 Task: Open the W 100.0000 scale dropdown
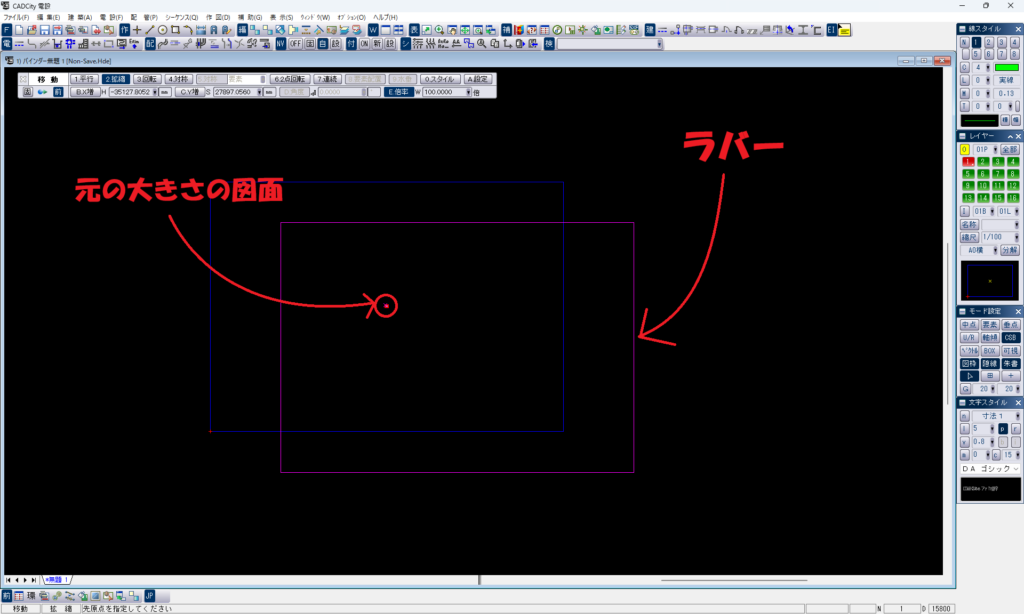coord(468,92)
